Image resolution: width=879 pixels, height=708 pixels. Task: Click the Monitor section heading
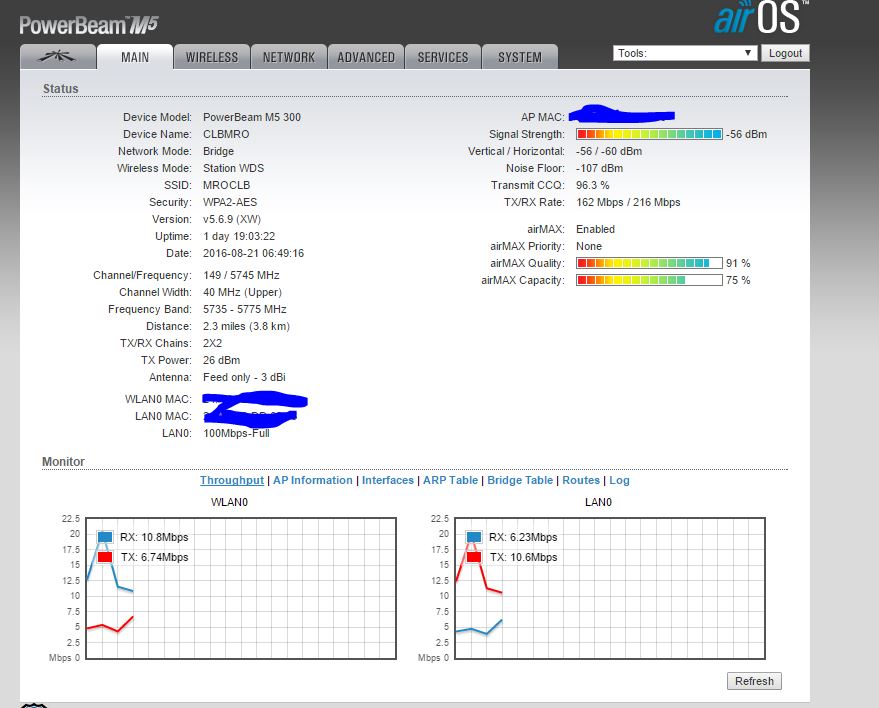point(63,461)
